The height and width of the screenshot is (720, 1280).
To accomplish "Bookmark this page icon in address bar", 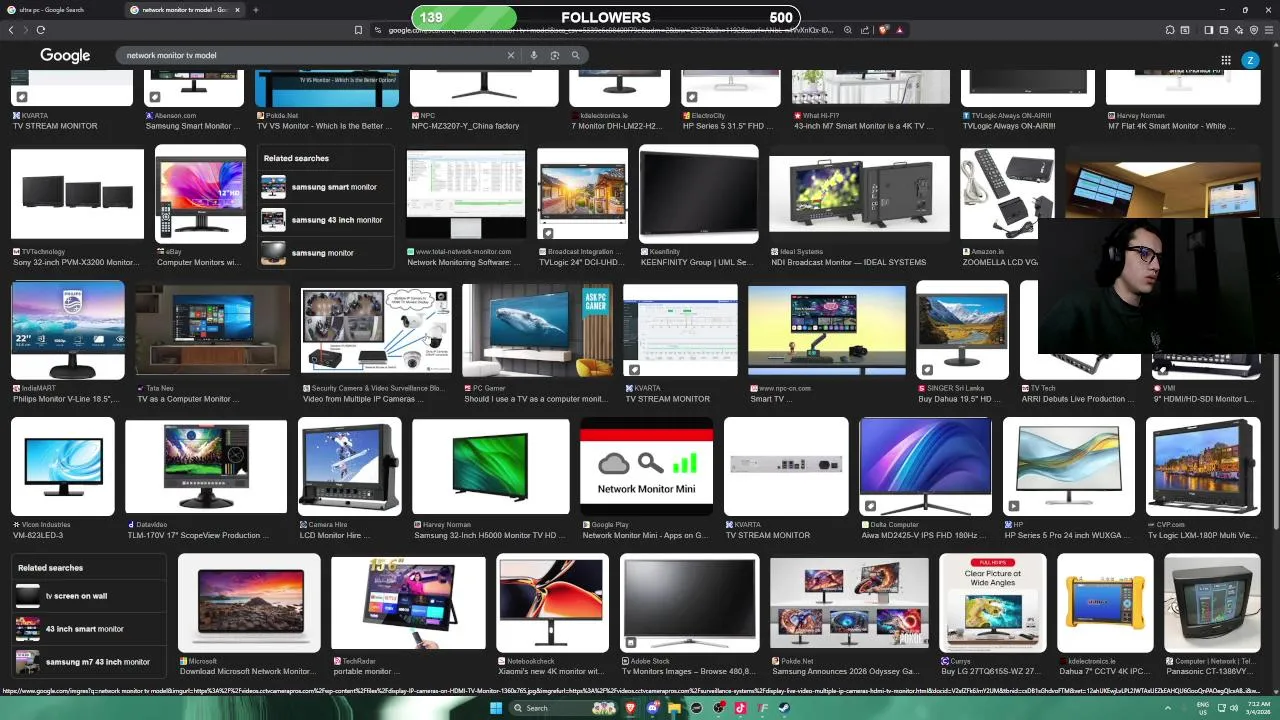I will [x=358, y=30].
